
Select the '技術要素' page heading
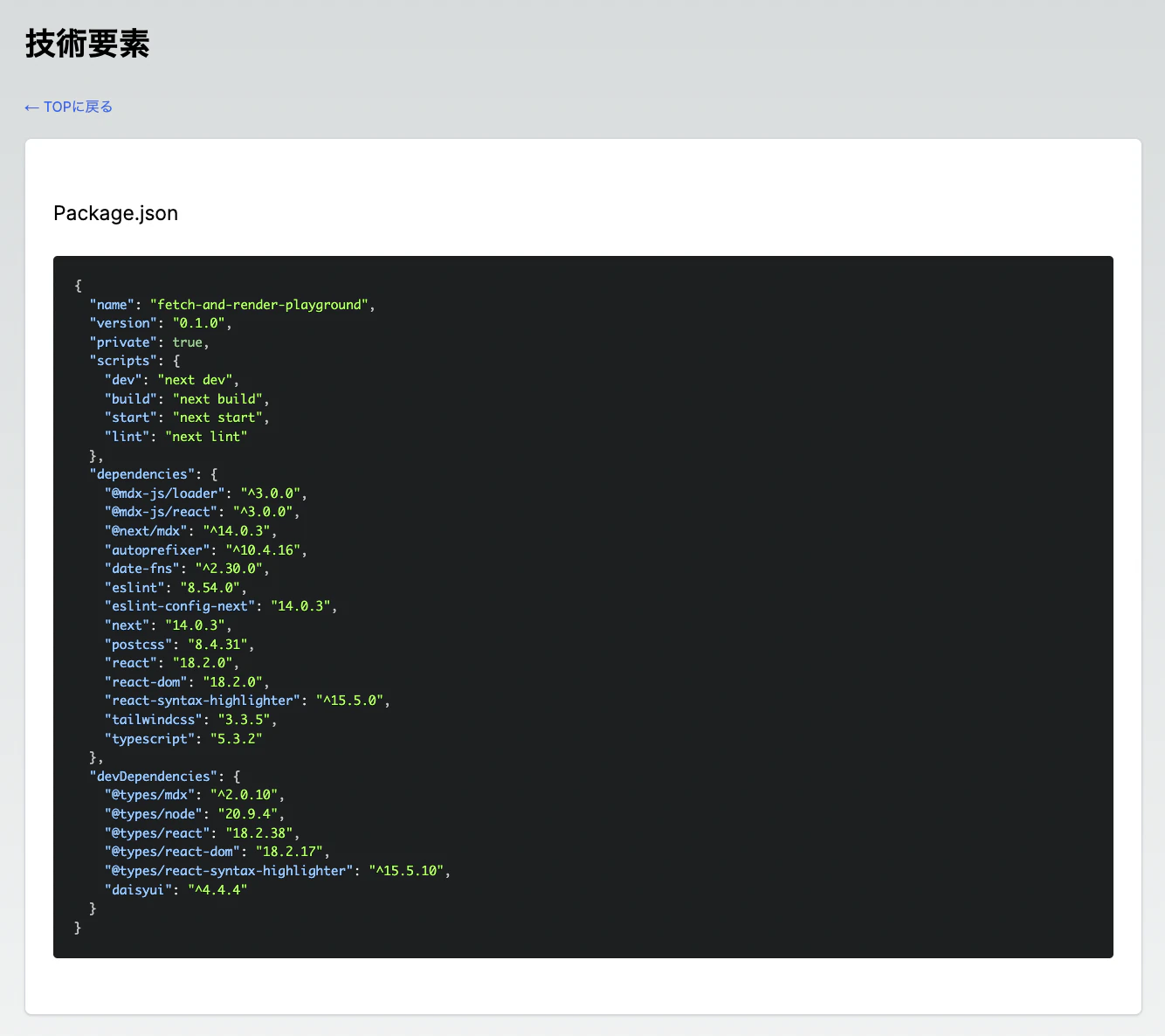87,44
